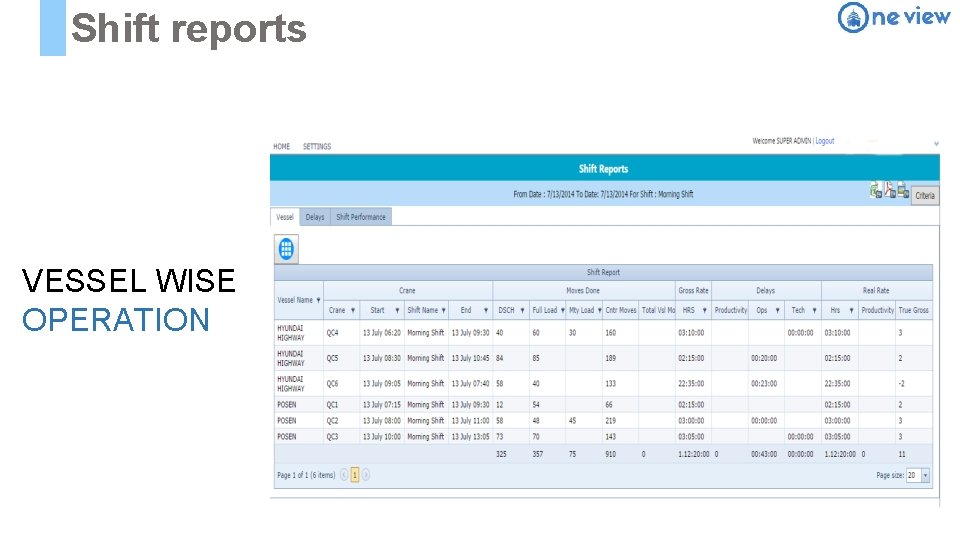Sort by Gross Rate Productivity header
Screen dimensions: 960x540
[730, 310]
